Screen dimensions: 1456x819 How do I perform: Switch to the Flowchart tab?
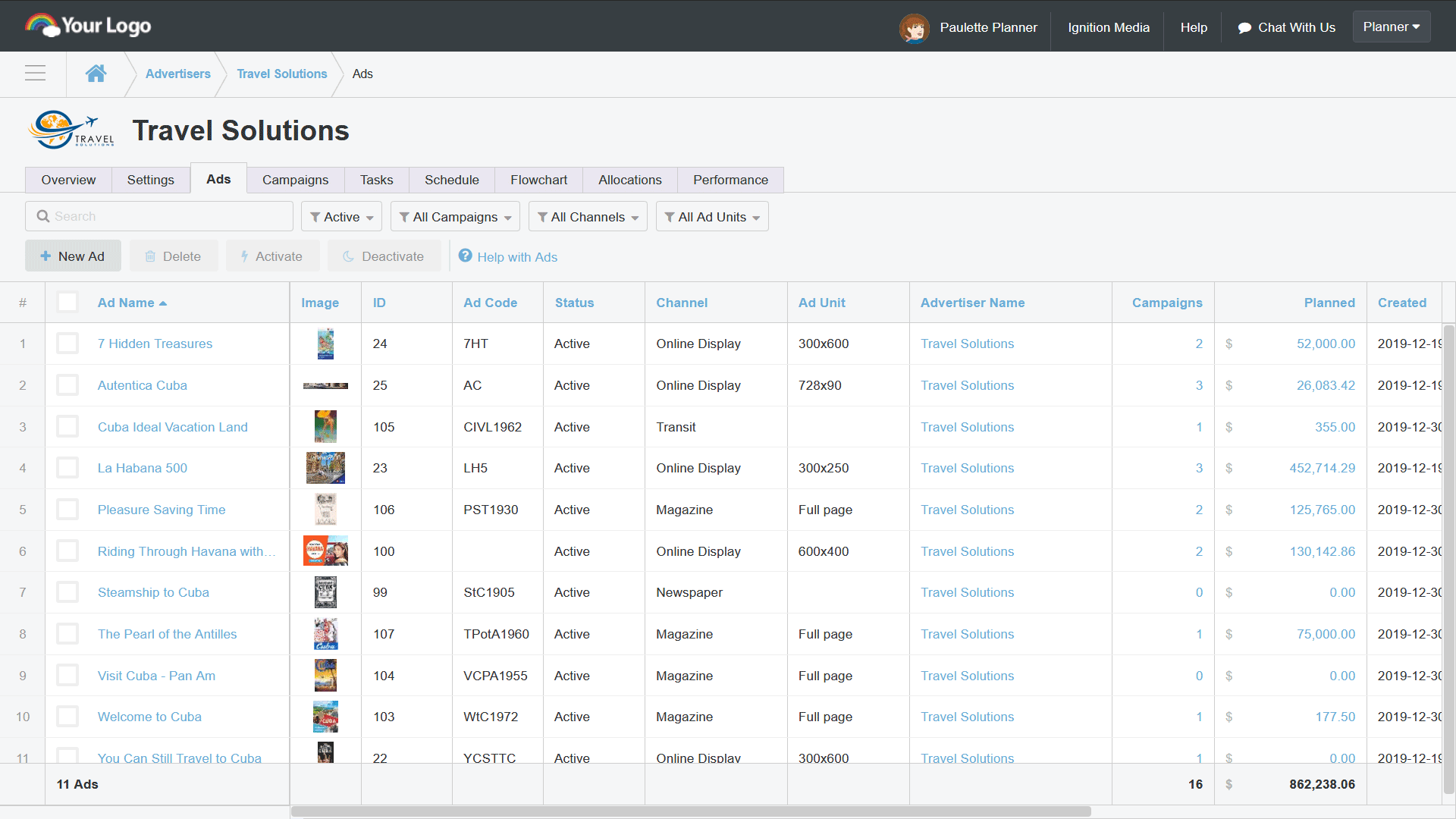pyautogui.click(x=538, y=180)
